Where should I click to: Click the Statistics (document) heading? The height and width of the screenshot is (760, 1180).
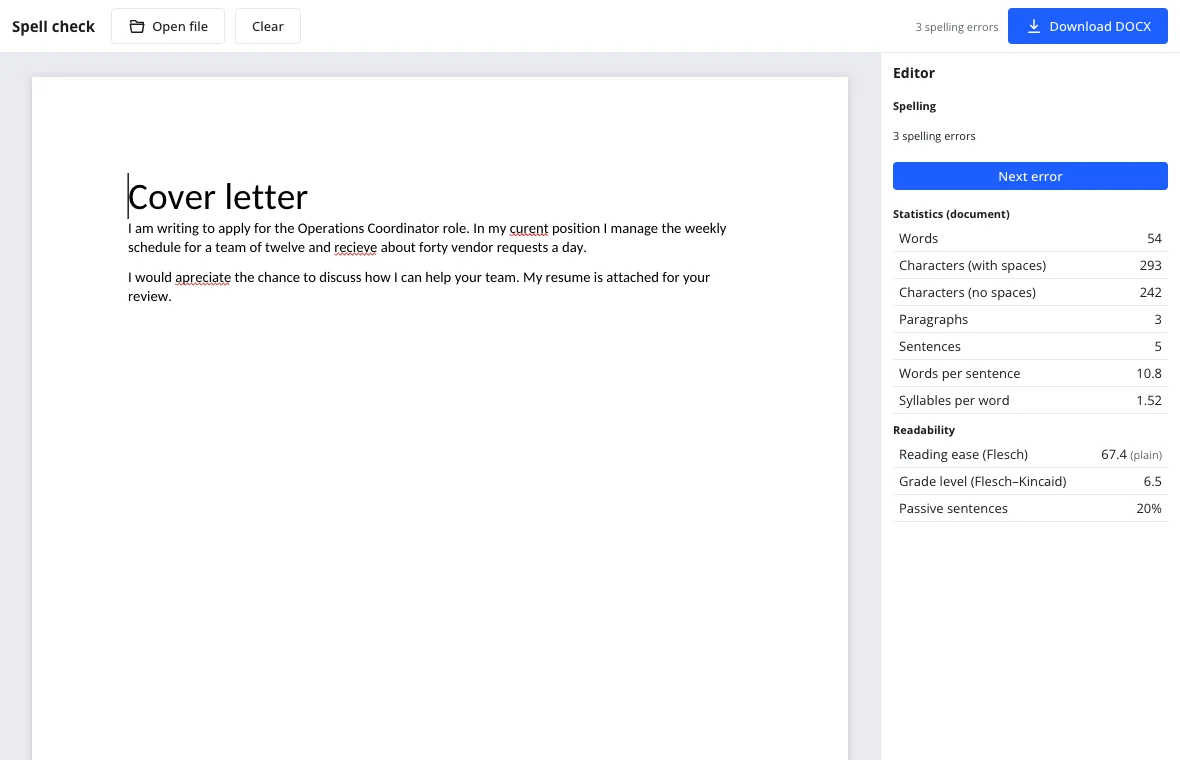(x=950, y=214)
